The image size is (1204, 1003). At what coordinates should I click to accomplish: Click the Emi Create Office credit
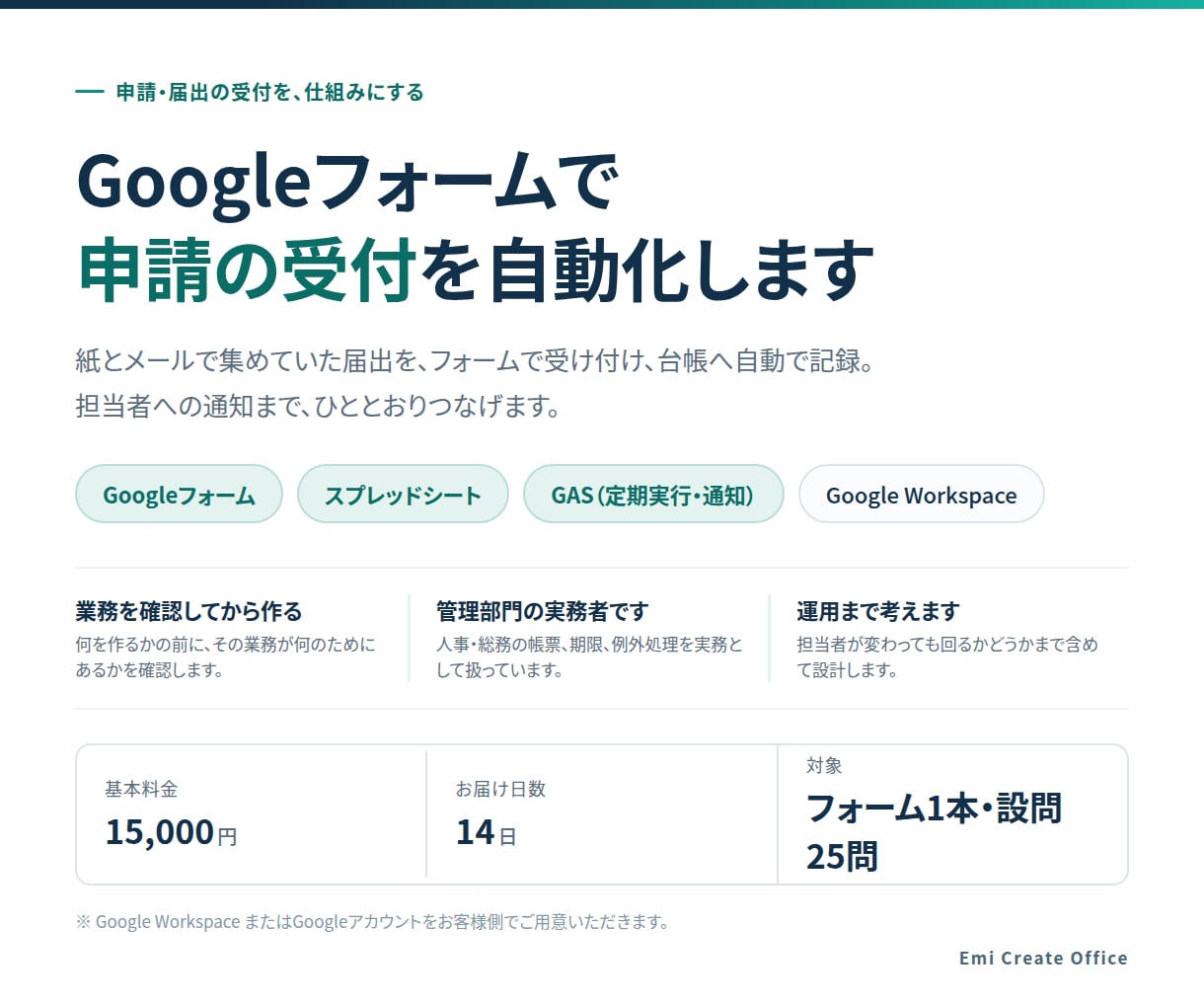pos(1043,958)
